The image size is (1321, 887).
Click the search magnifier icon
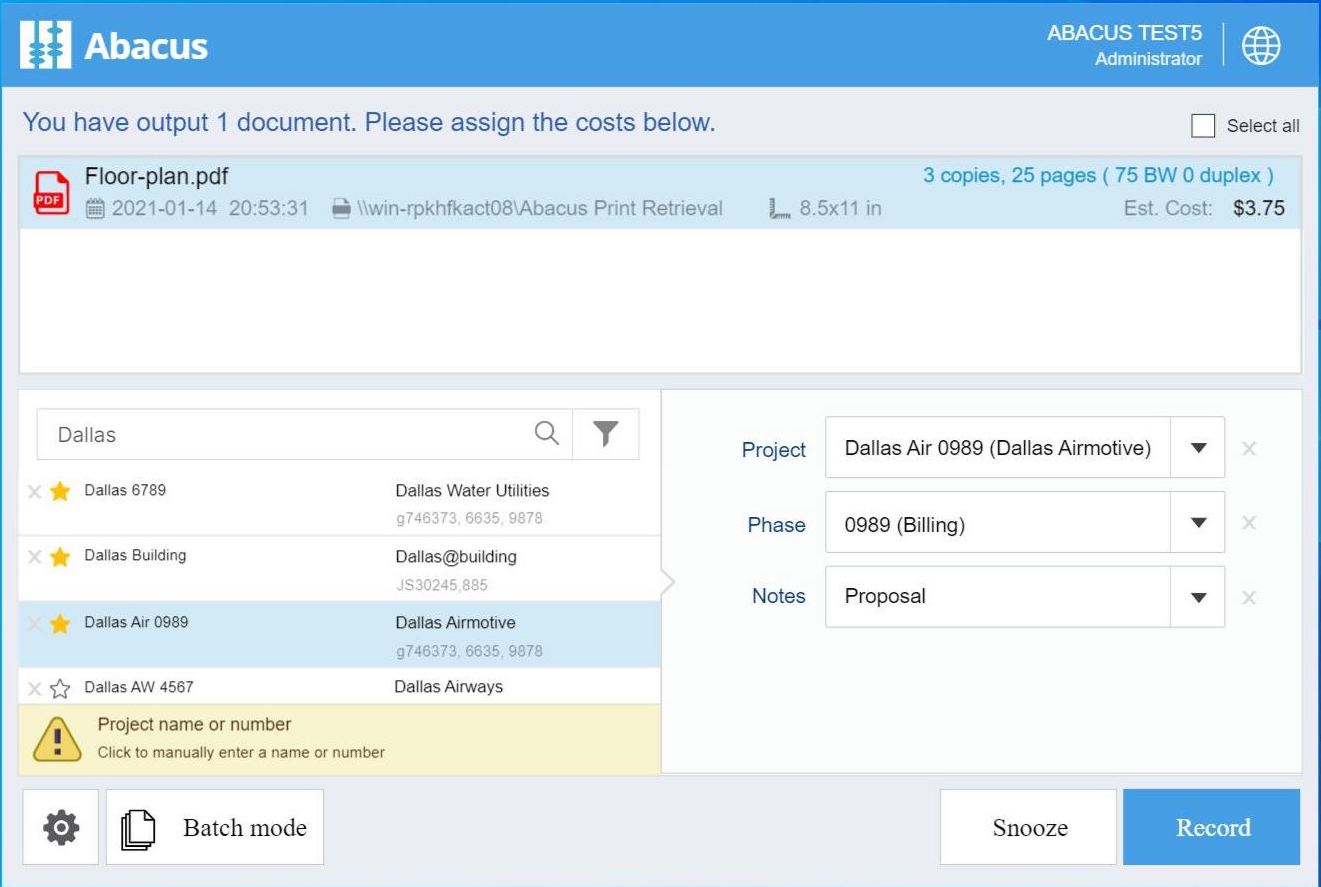point(546,433)
